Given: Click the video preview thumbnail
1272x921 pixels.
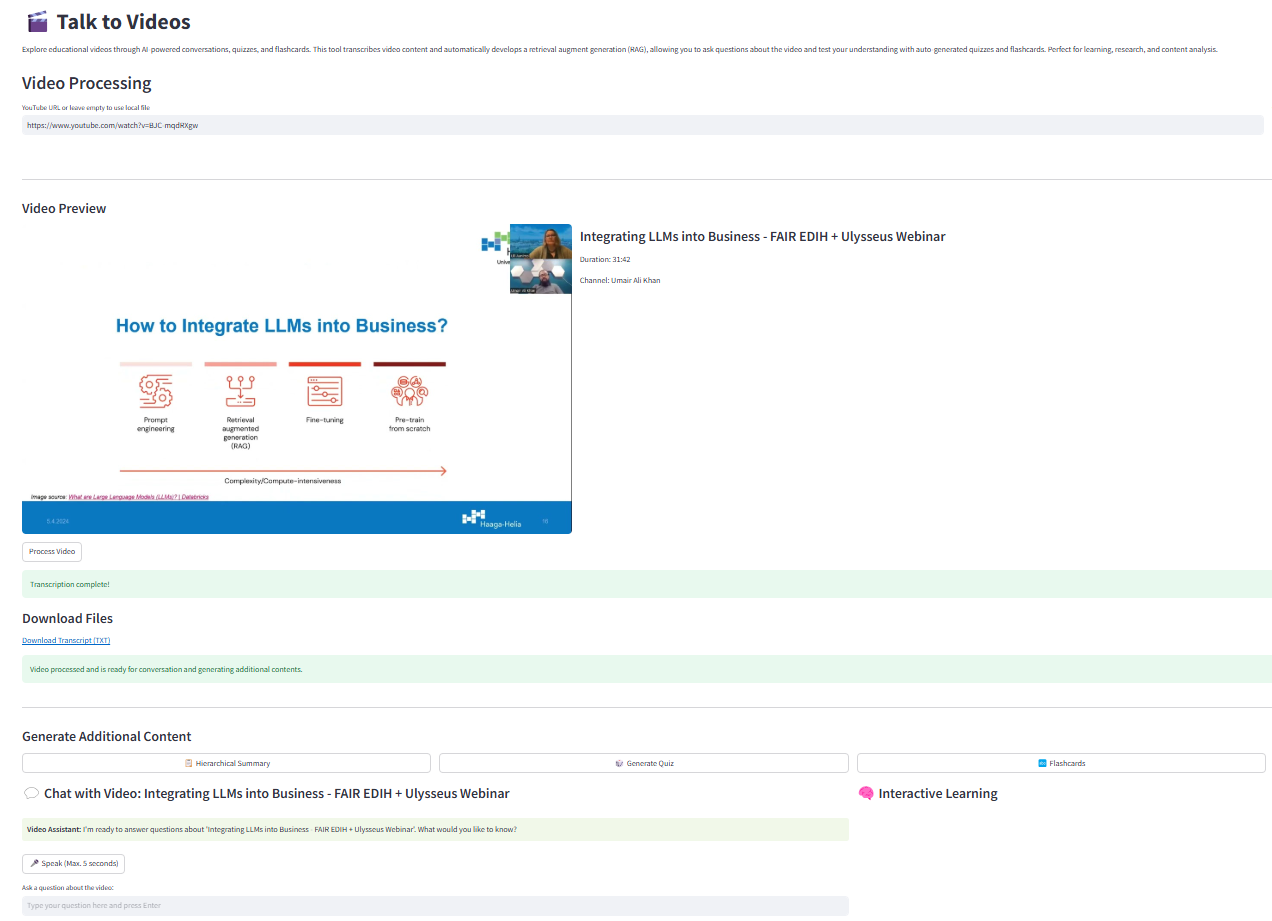Looking at the screenshot, I should (x=297, y=379).
